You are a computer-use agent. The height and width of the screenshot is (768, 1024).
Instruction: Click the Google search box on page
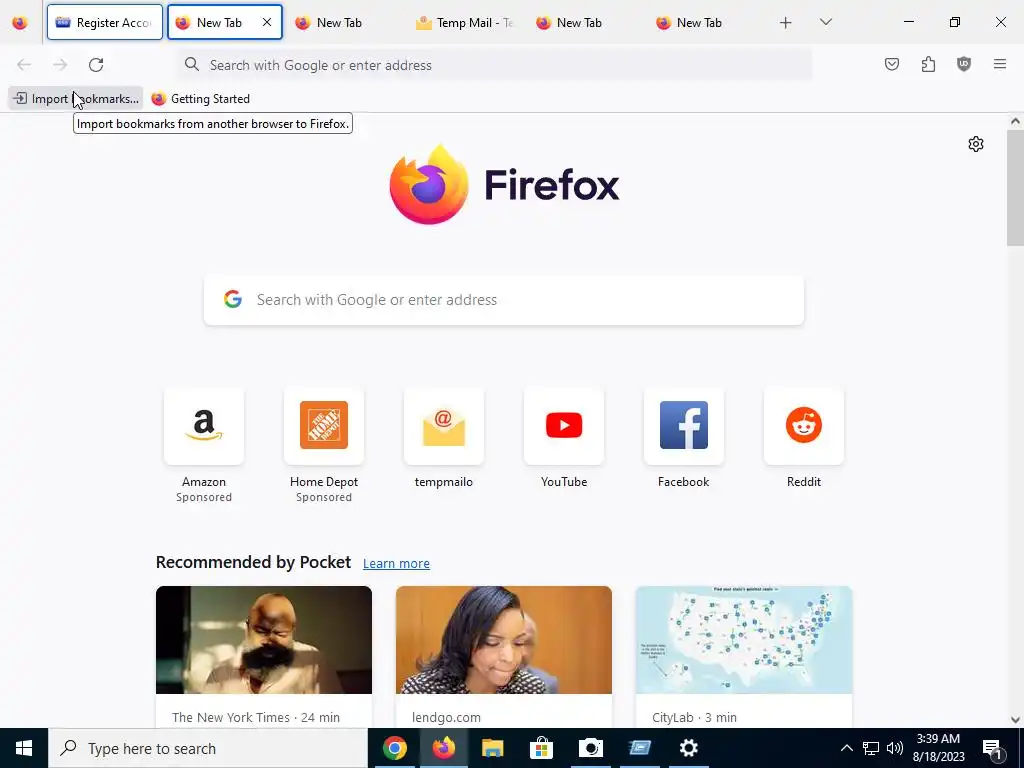point(504,300)
